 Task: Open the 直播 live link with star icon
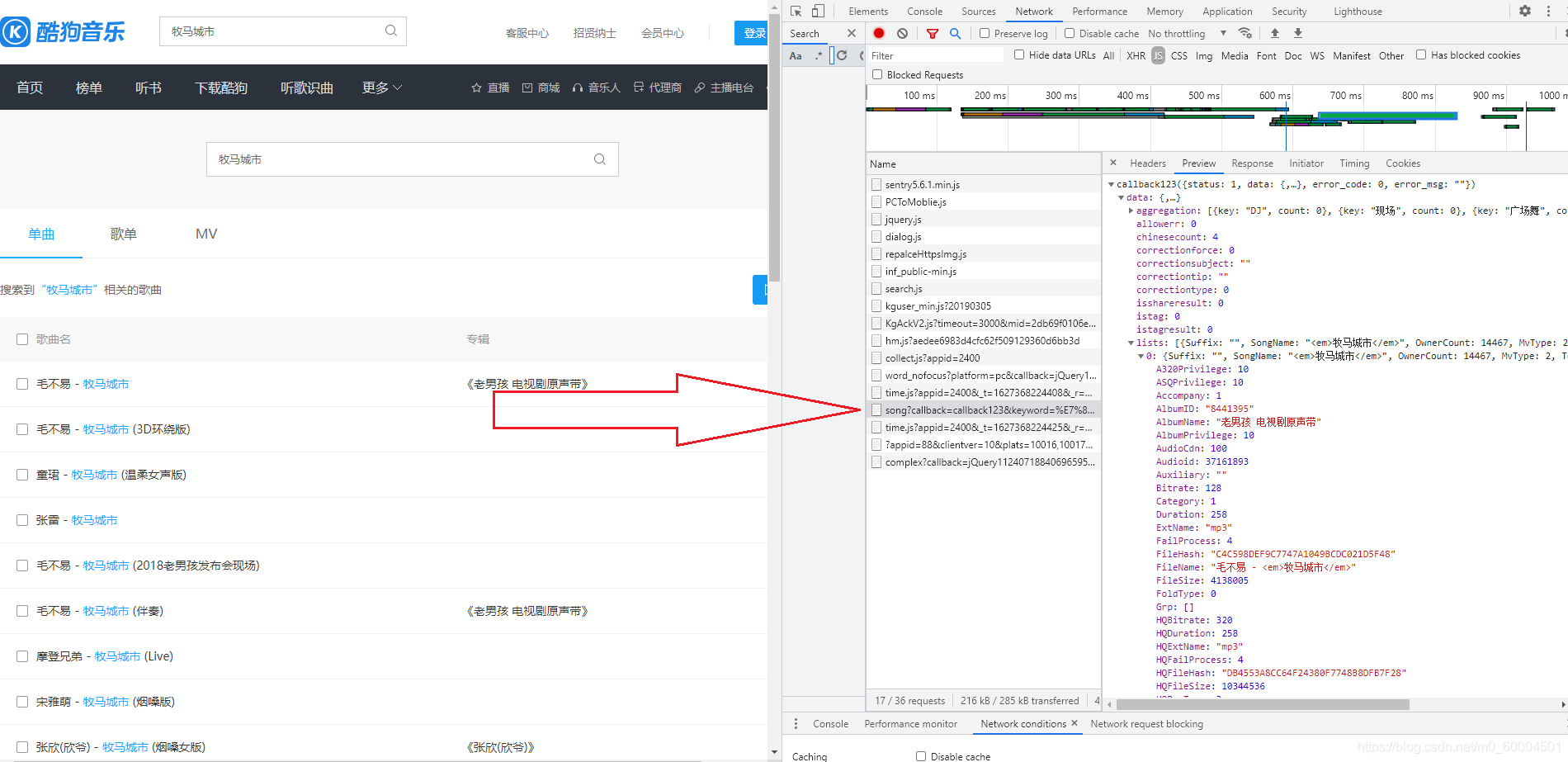[x=490, y=88]
